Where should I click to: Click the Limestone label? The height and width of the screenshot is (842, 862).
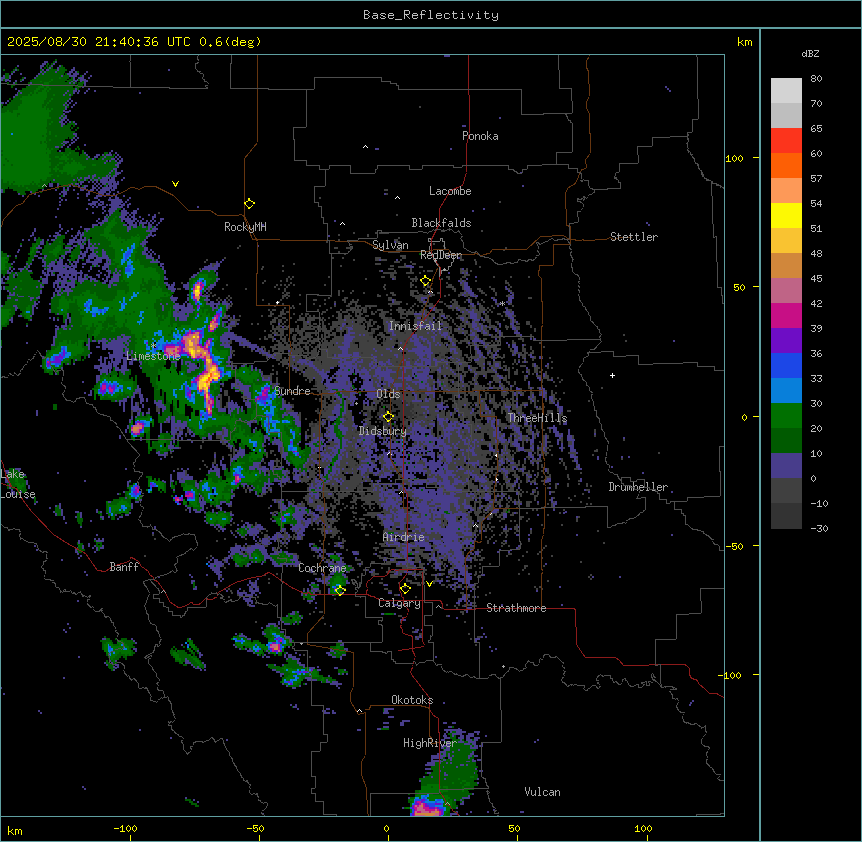(x=153, y=356)
